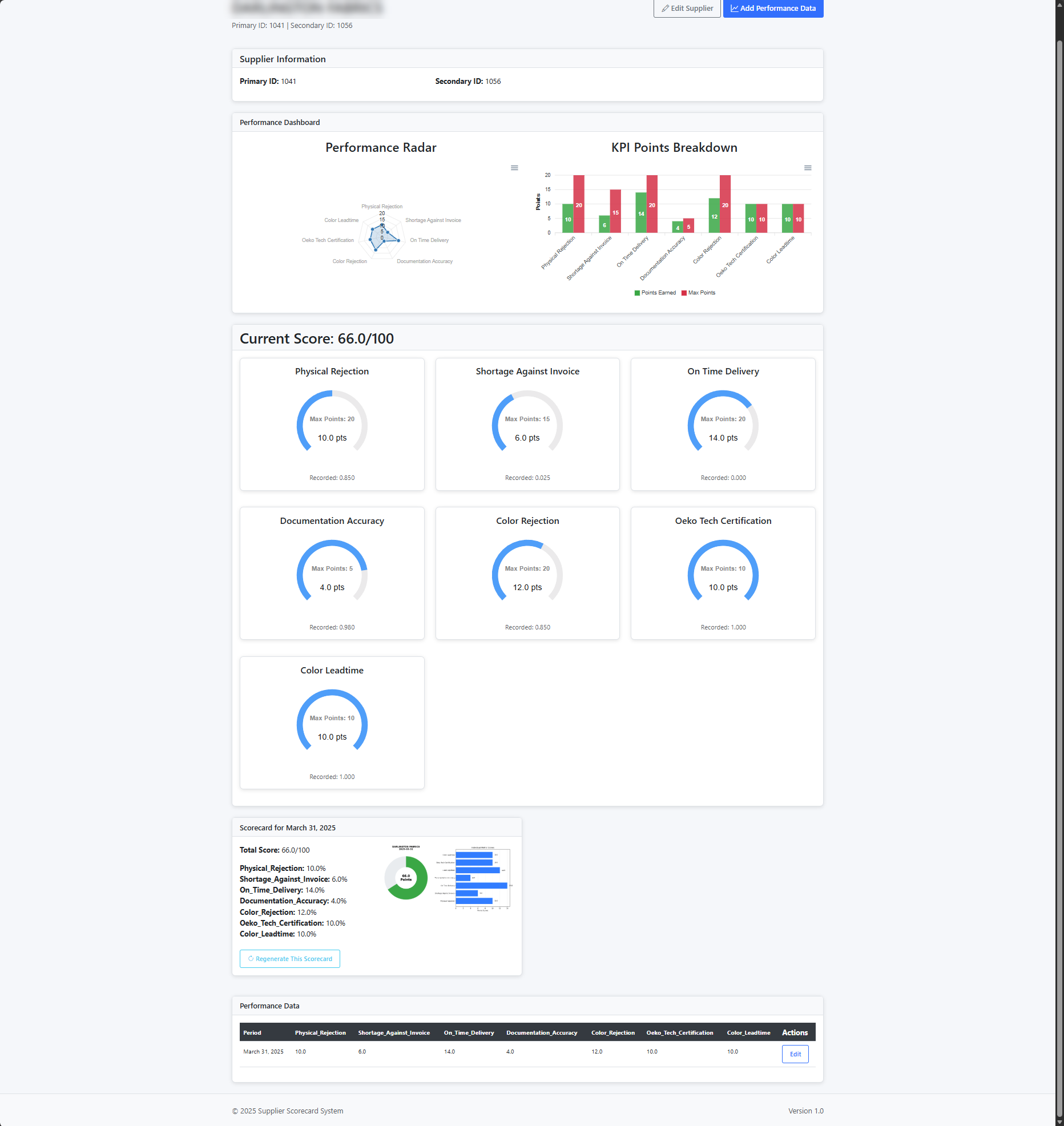This screenshot has width=1064, height=1126.
Task: Click the green Physical Rejection bar
Action: 567,219
